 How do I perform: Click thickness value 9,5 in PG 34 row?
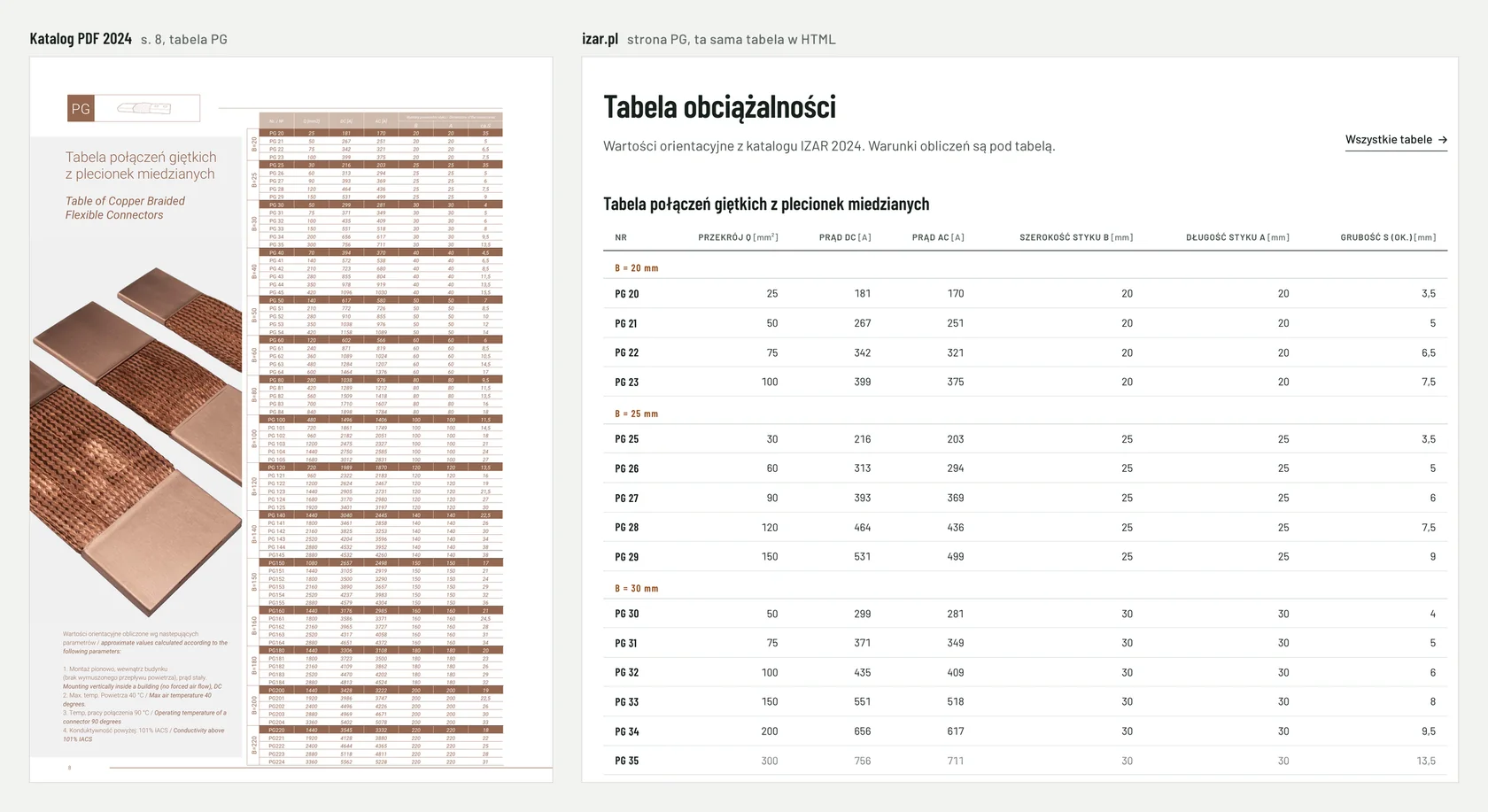click(1429, 731)
